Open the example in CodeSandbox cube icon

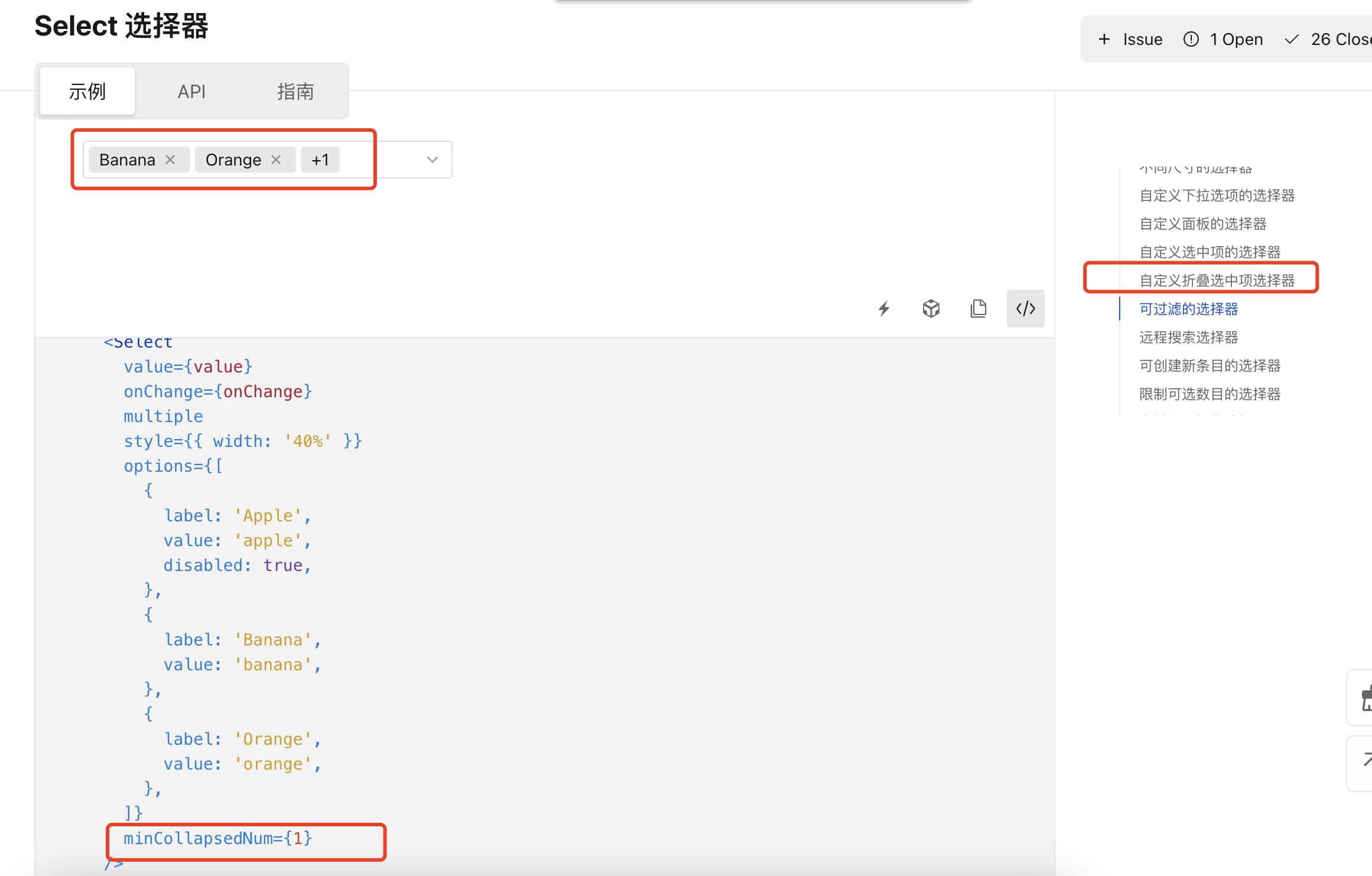tap(931, 308)
